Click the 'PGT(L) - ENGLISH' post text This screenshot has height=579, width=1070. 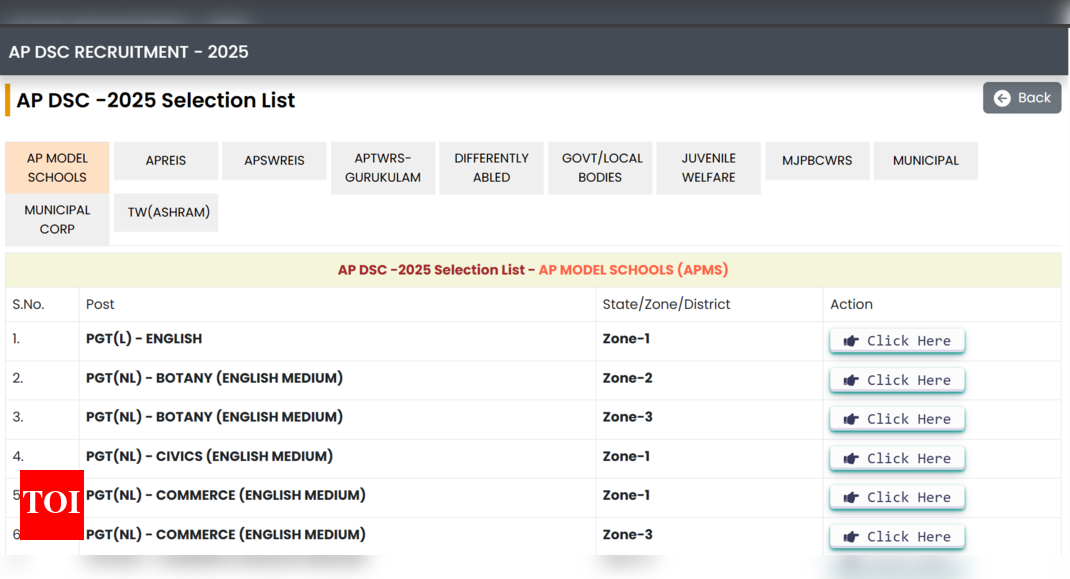pos(144,339)
